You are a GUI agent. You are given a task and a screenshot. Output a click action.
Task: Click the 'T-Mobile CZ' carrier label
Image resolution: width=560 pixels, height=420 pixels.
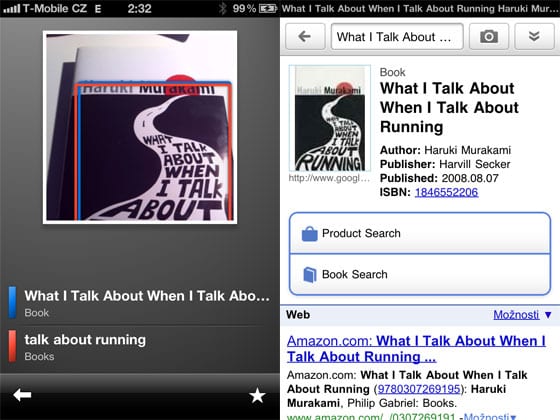(55, 8)
